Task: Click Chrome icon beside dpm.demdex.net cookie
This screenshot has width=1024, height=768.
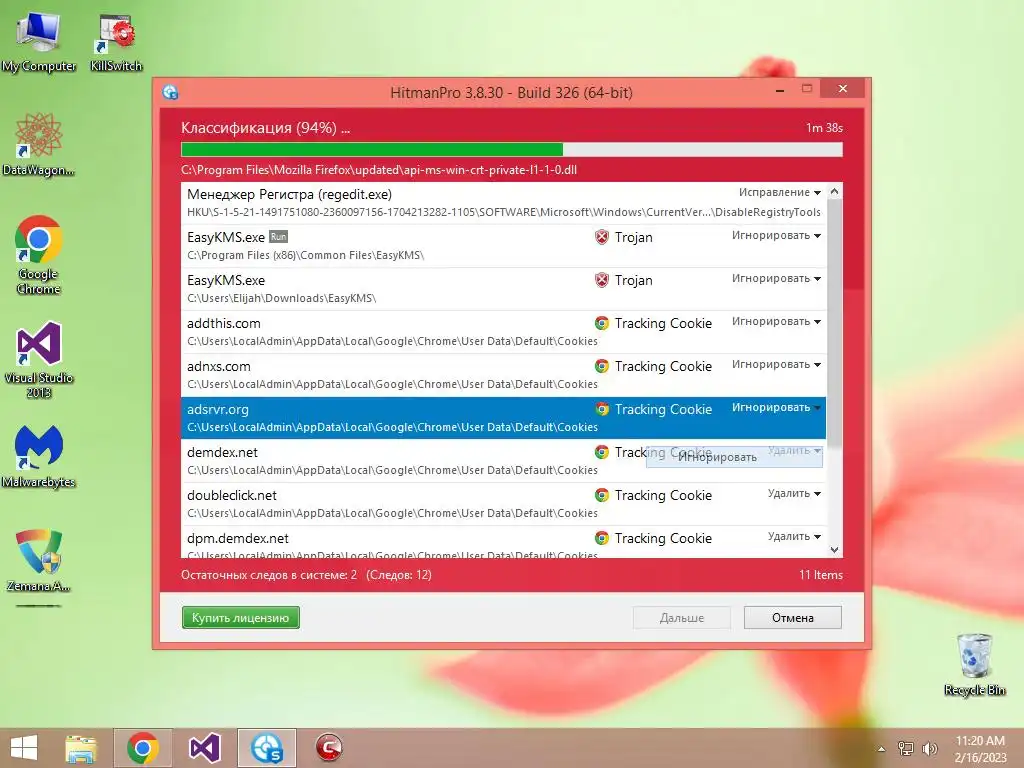Action: click(602, 538)
